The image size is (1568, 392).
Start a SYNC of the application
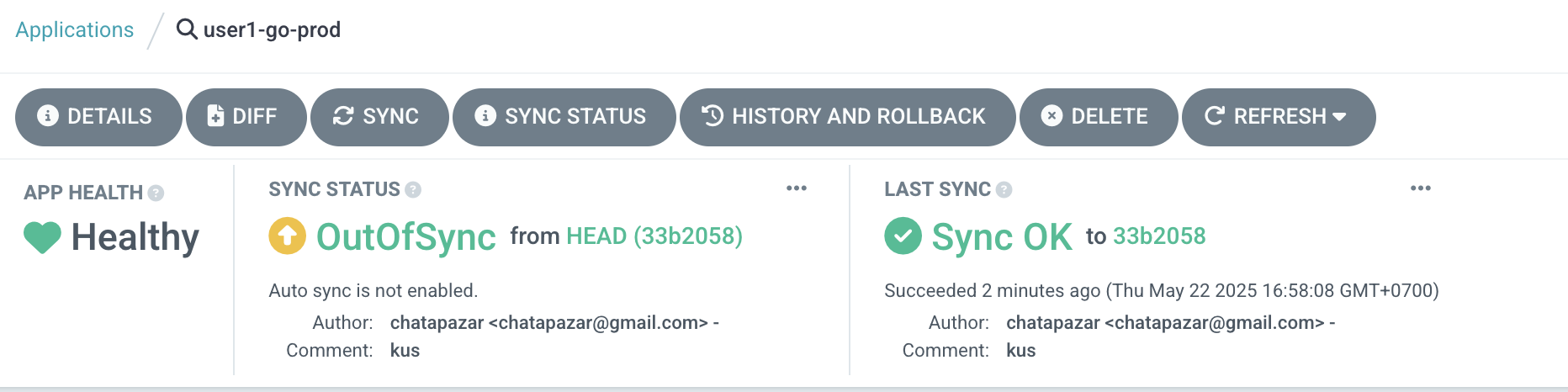click(x=379, y=116)
